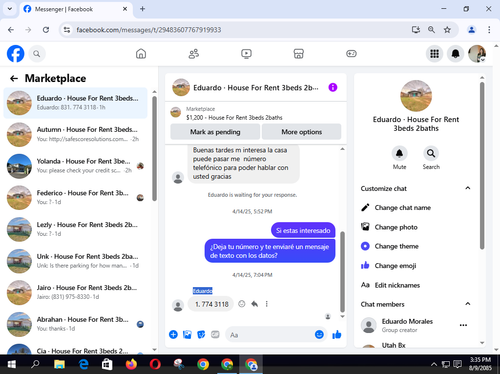This screenshot has width=500, height=374.
Task: Open the account profile picture menu
Action: pos(477,54)
